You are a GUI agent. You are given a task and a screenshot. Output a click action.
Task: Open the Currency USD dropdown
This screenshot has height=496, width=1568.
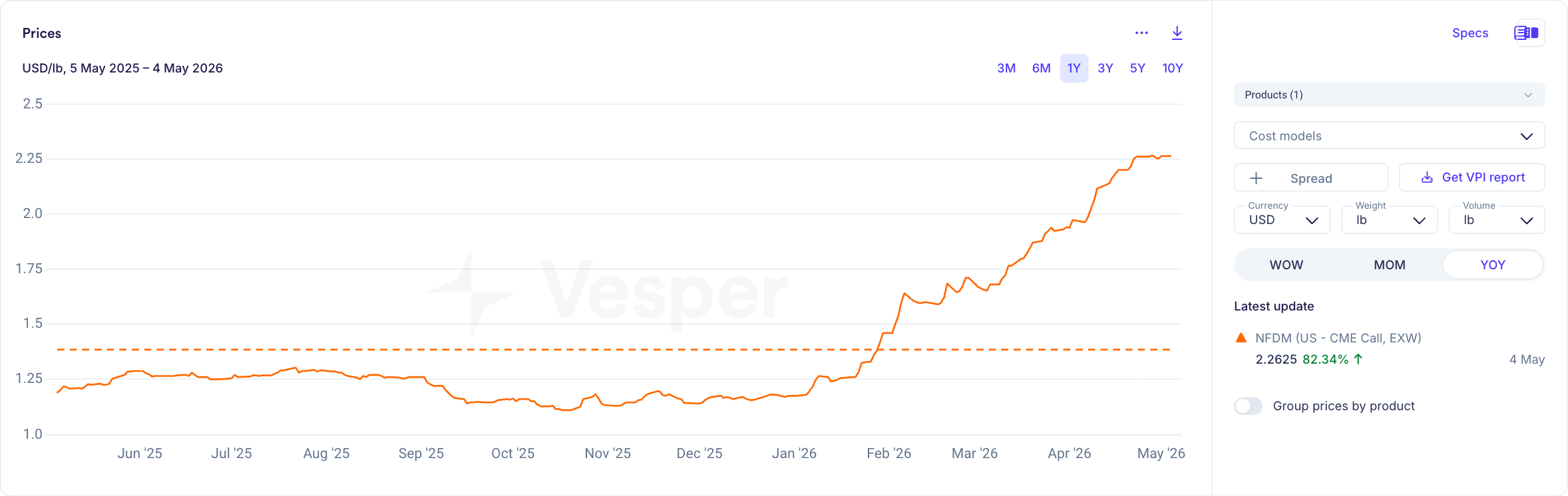(x=1282, y=220)
